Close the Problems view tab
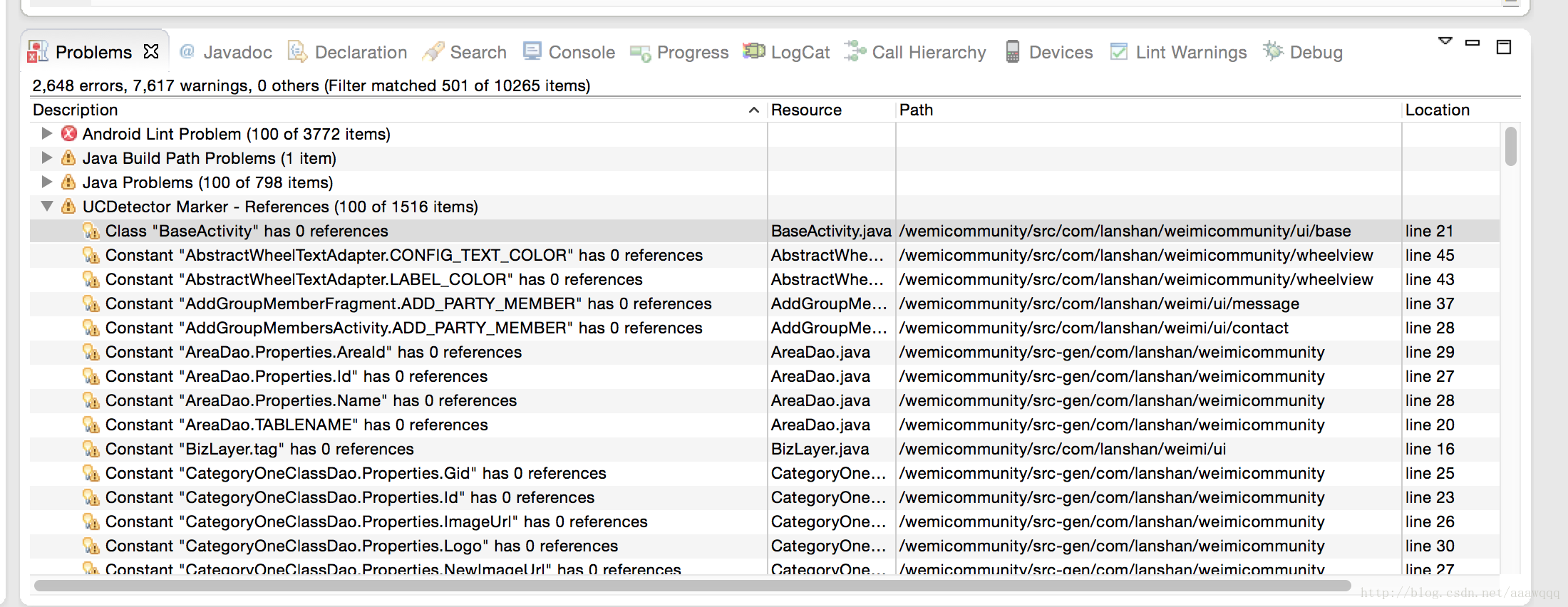Viewport: 1568px width, 607px height. pos(151,51)
